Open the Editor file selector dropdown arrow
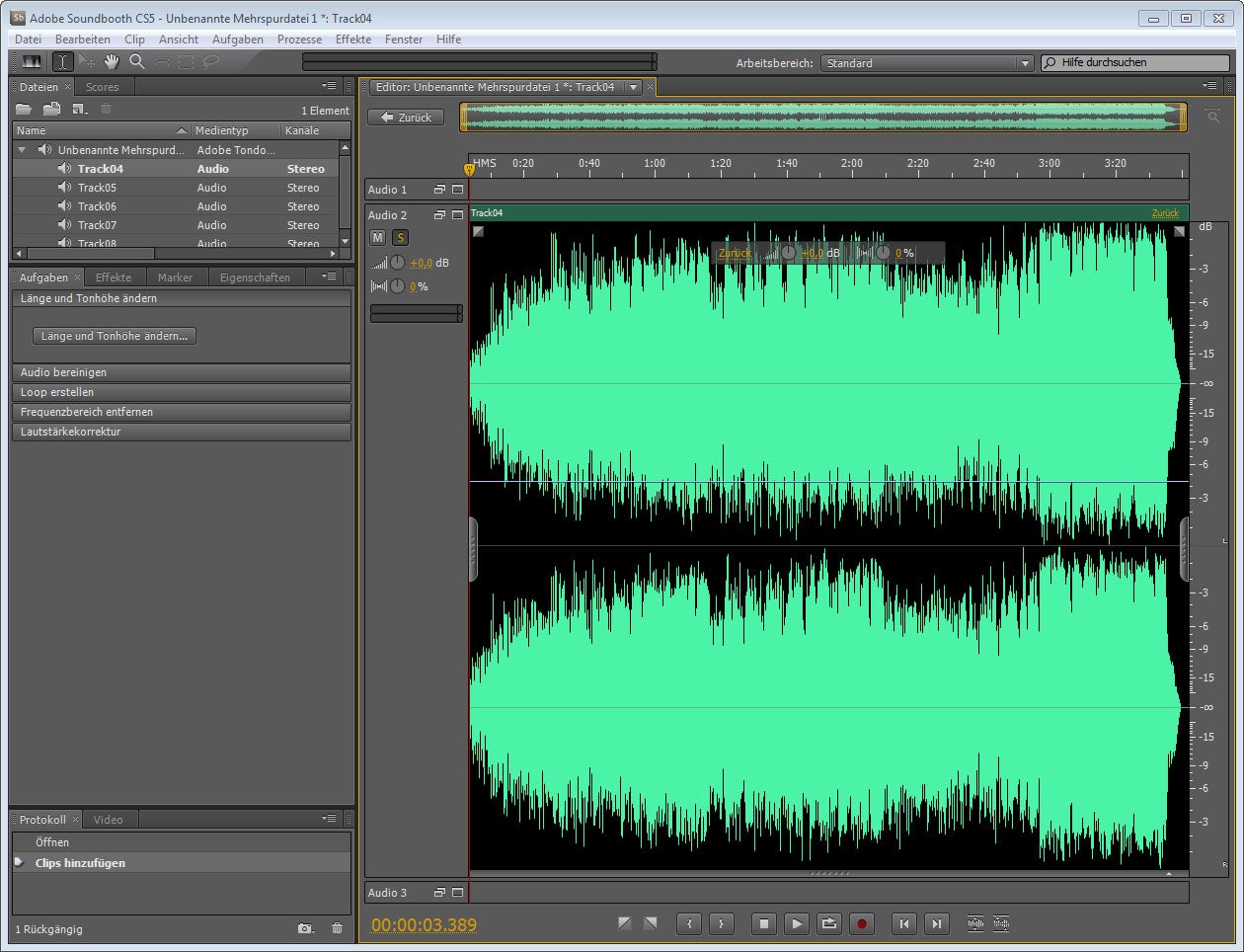Viewport: 1244px width, 952px height. [634, 87]
